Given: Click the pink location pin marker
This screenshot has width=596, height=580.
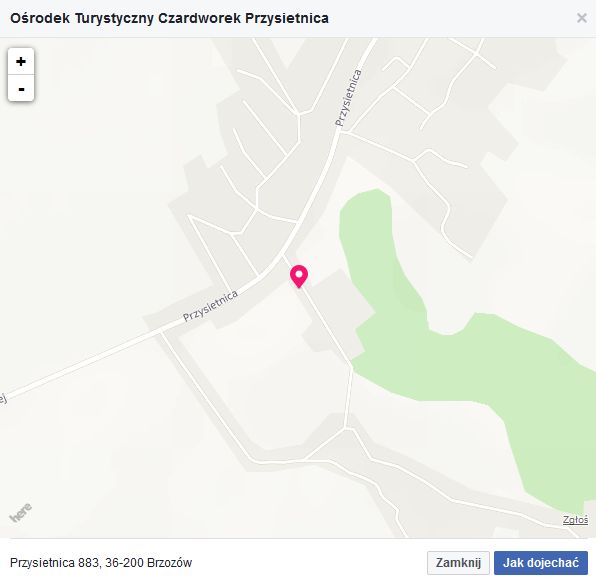Looking at the screenshot, I should point(299,277).
